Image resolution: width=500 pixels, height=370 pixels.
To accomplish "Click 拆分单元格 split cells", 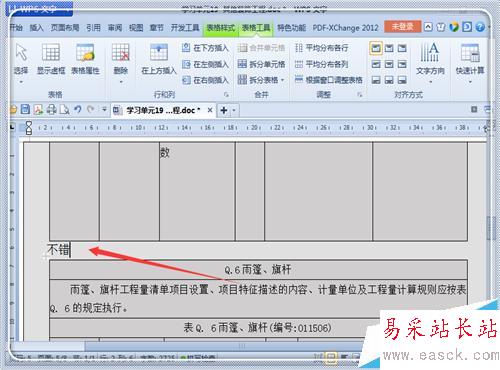I will pos(261,64).
